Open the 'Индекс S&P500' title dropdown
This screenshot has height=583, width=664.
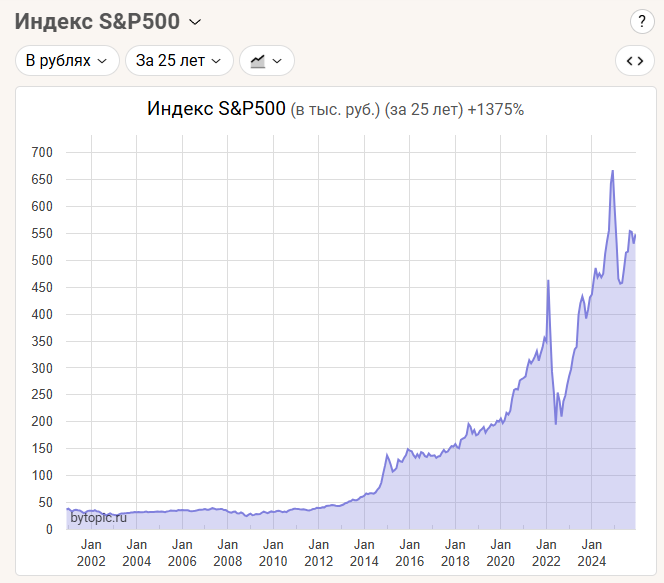108,21
